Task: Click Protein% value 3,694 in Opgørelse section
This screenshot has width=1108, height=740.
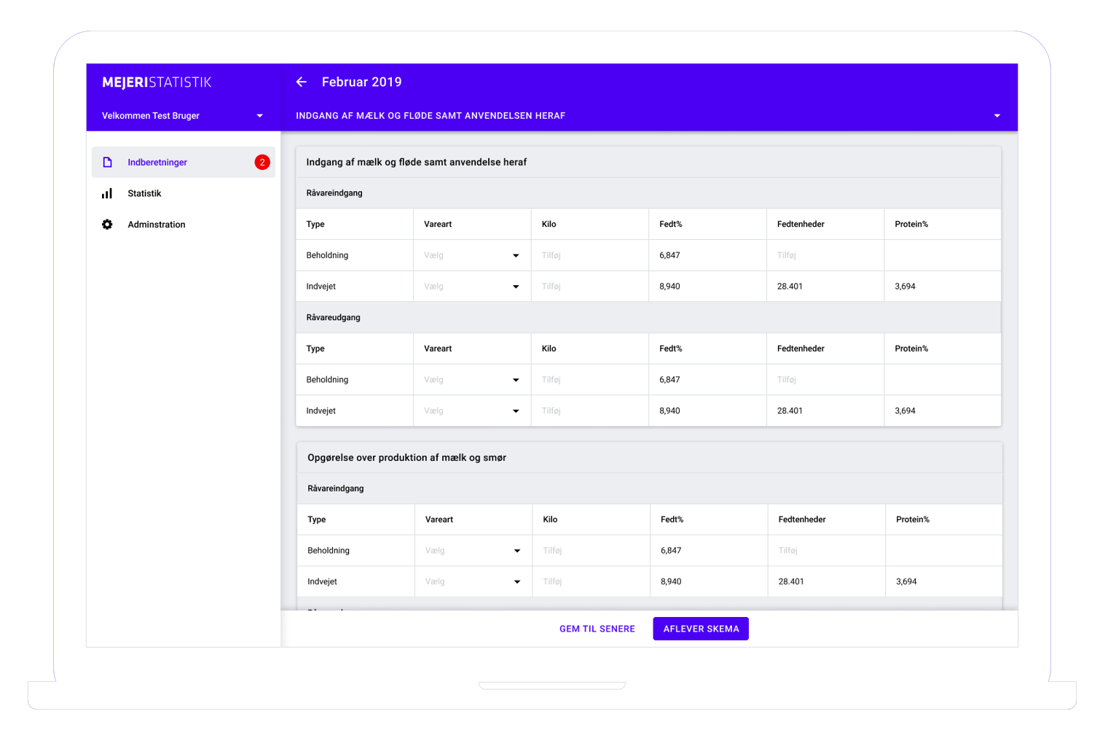Action: point(907,582)
